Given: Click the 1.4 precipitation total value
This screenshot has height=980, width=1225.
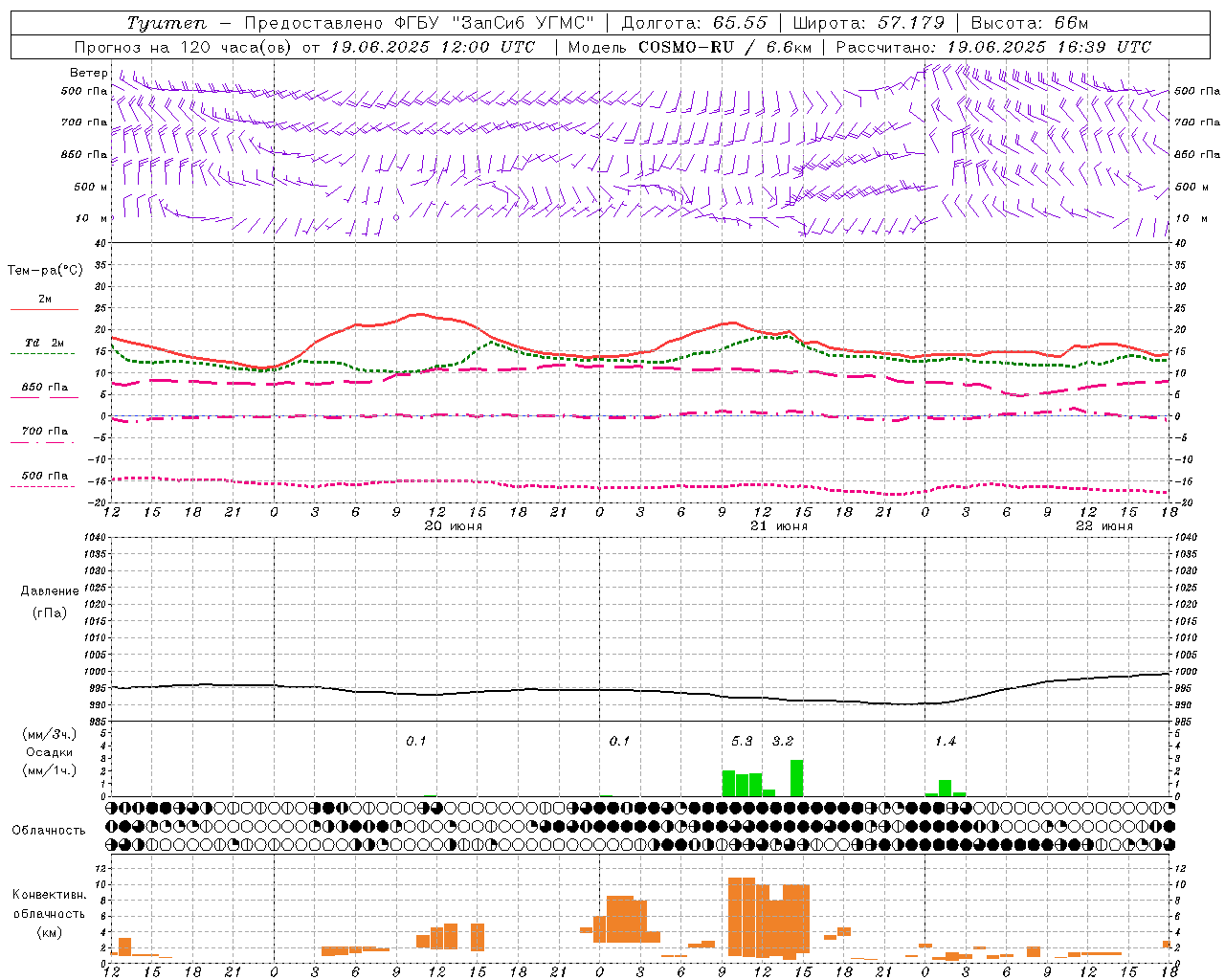Looking at the screenshot, I should click(946, 742).
